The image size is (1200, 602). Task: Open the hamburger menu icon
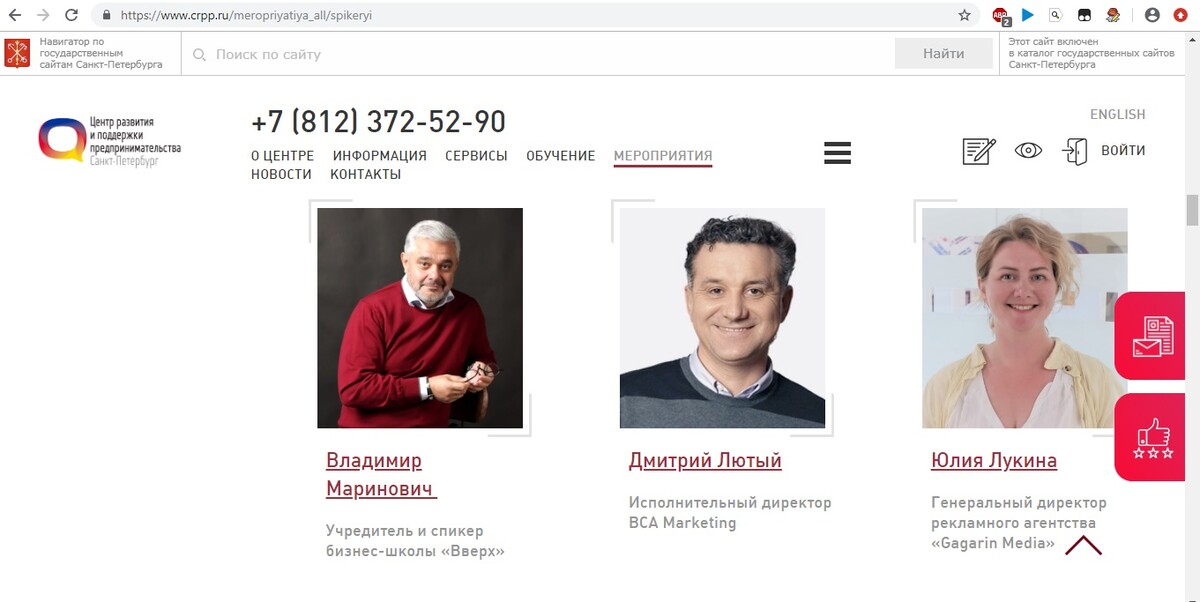pos(837,152)
